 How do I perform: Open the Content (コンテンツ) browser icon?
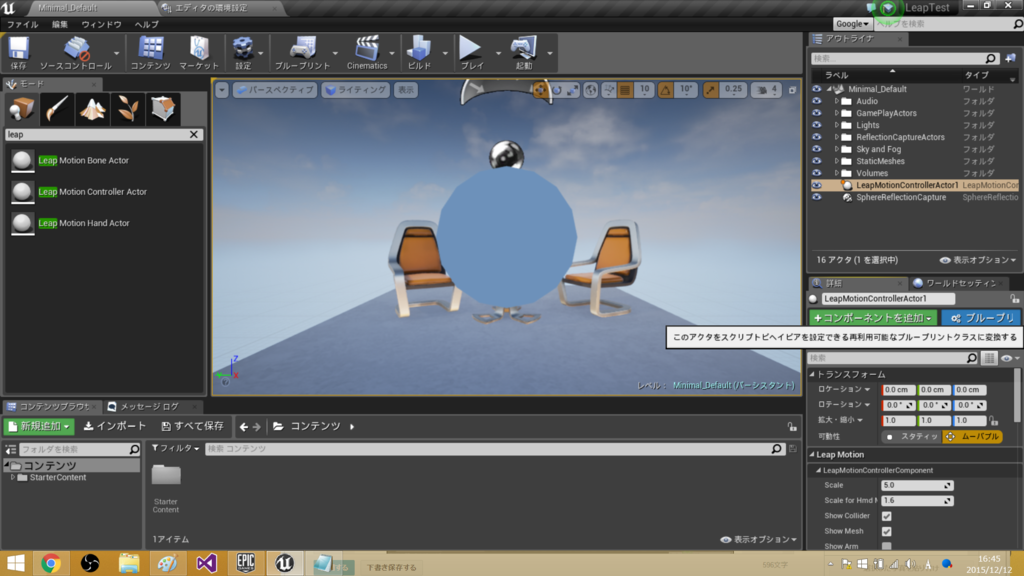tap(150, 52)
